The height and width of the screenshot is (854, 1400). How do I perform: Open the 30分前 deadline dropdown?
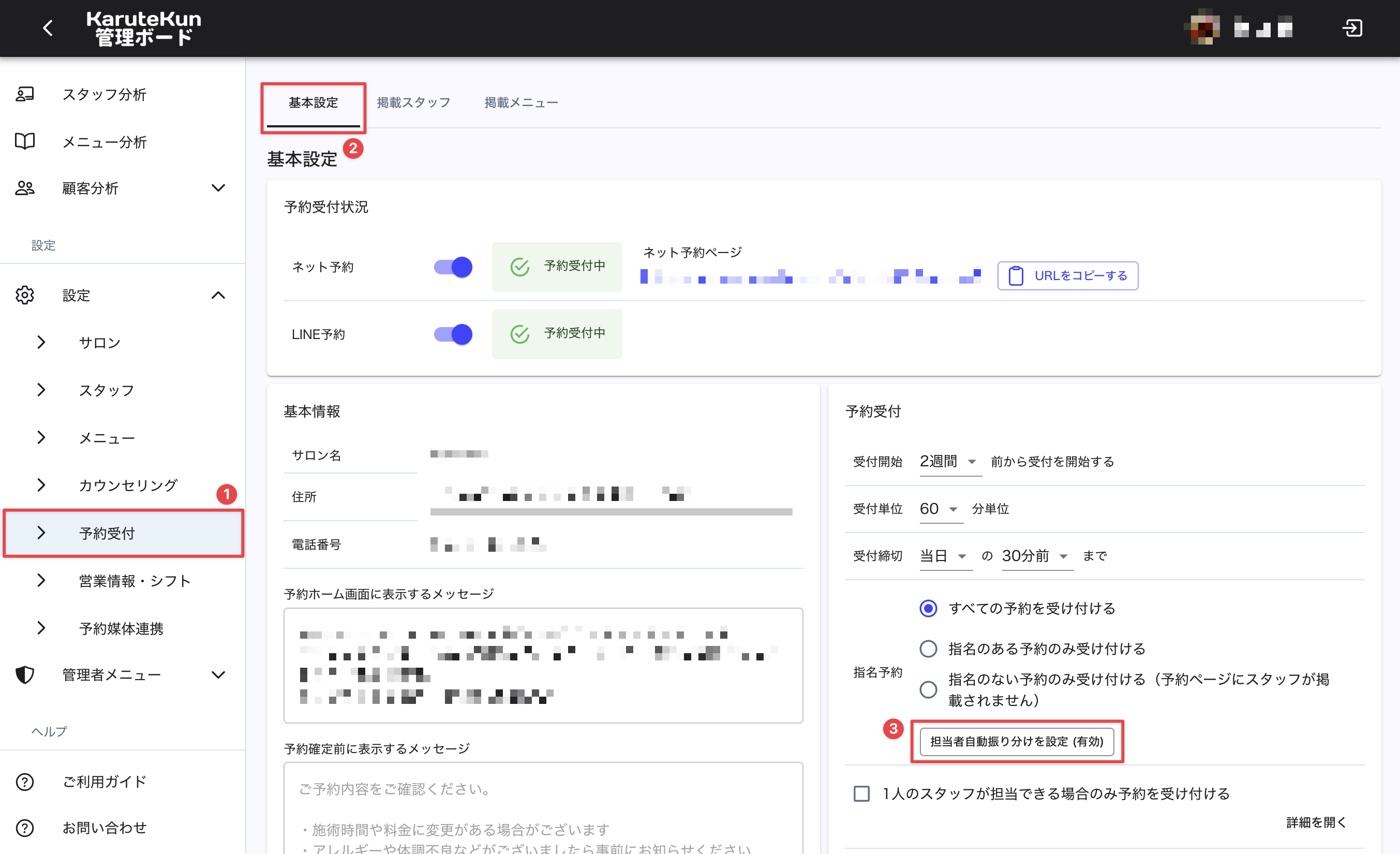coord(1037,555)
